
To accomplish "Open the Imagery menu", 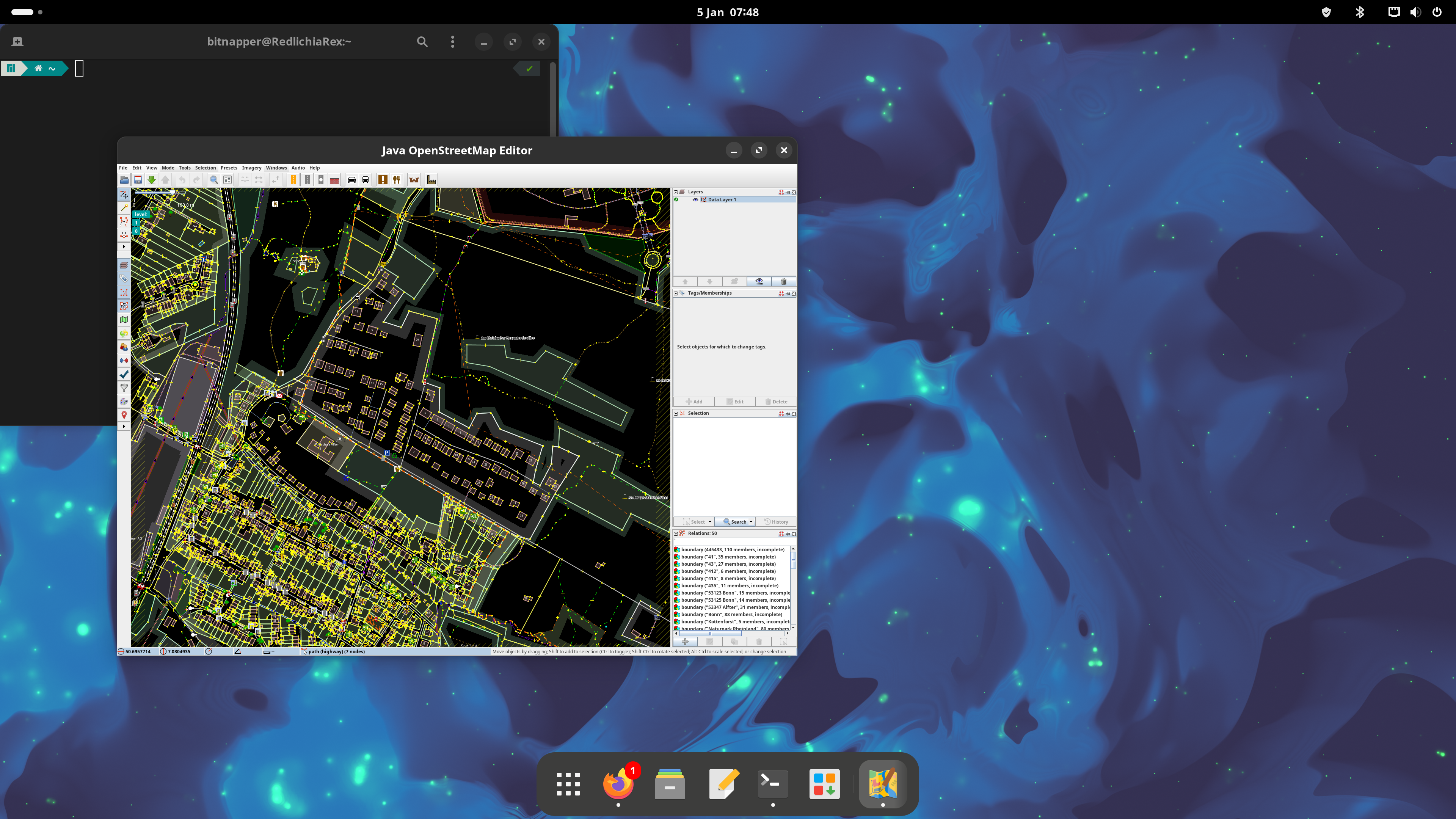I will [x=251, y=168].
